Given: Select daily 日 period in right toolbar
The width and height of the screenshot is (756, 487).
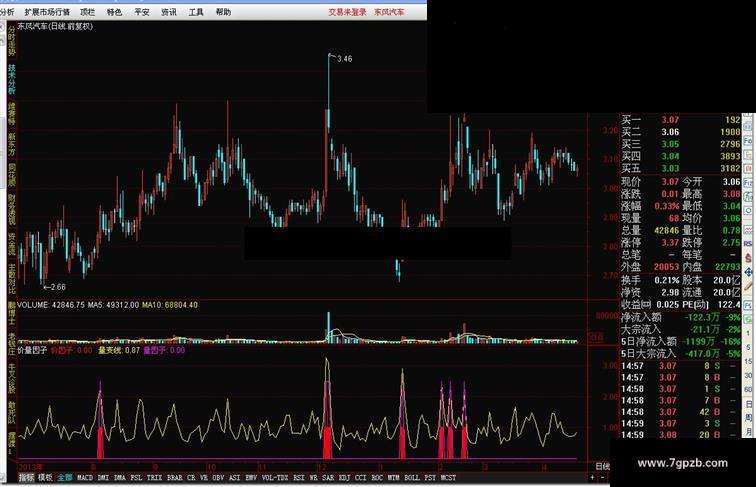Looking at the screenshot, I should 749,405.
